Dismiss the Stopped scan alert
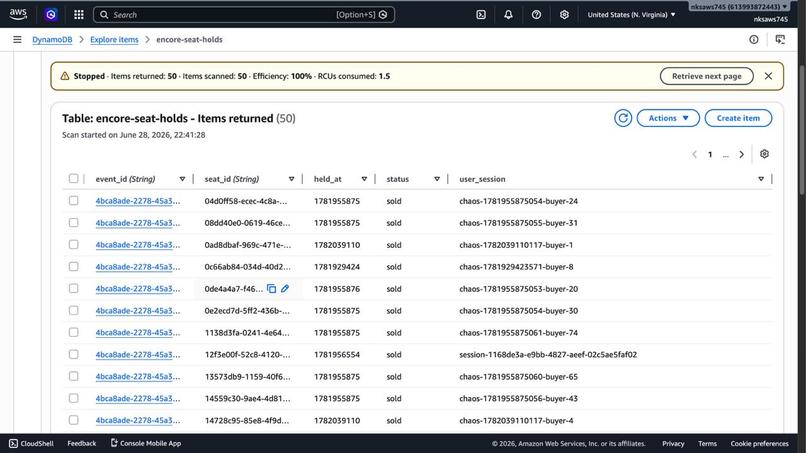 point(768,76)
